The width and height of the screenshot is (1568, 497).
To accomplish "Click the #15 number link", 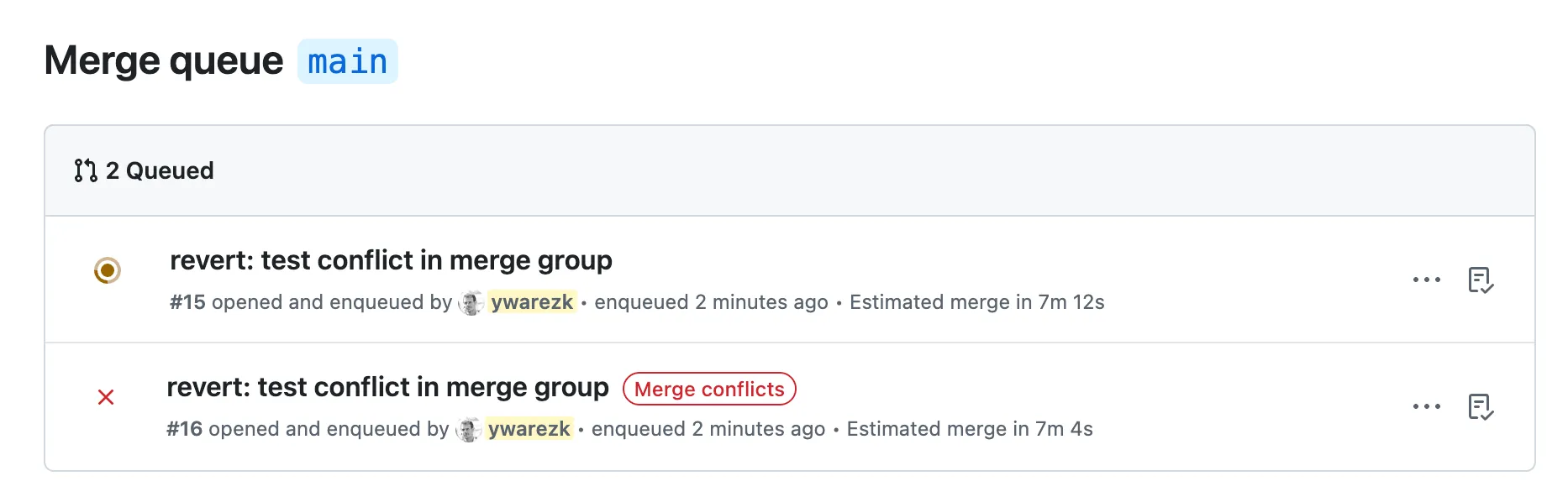I will click(x=186, y=302).
